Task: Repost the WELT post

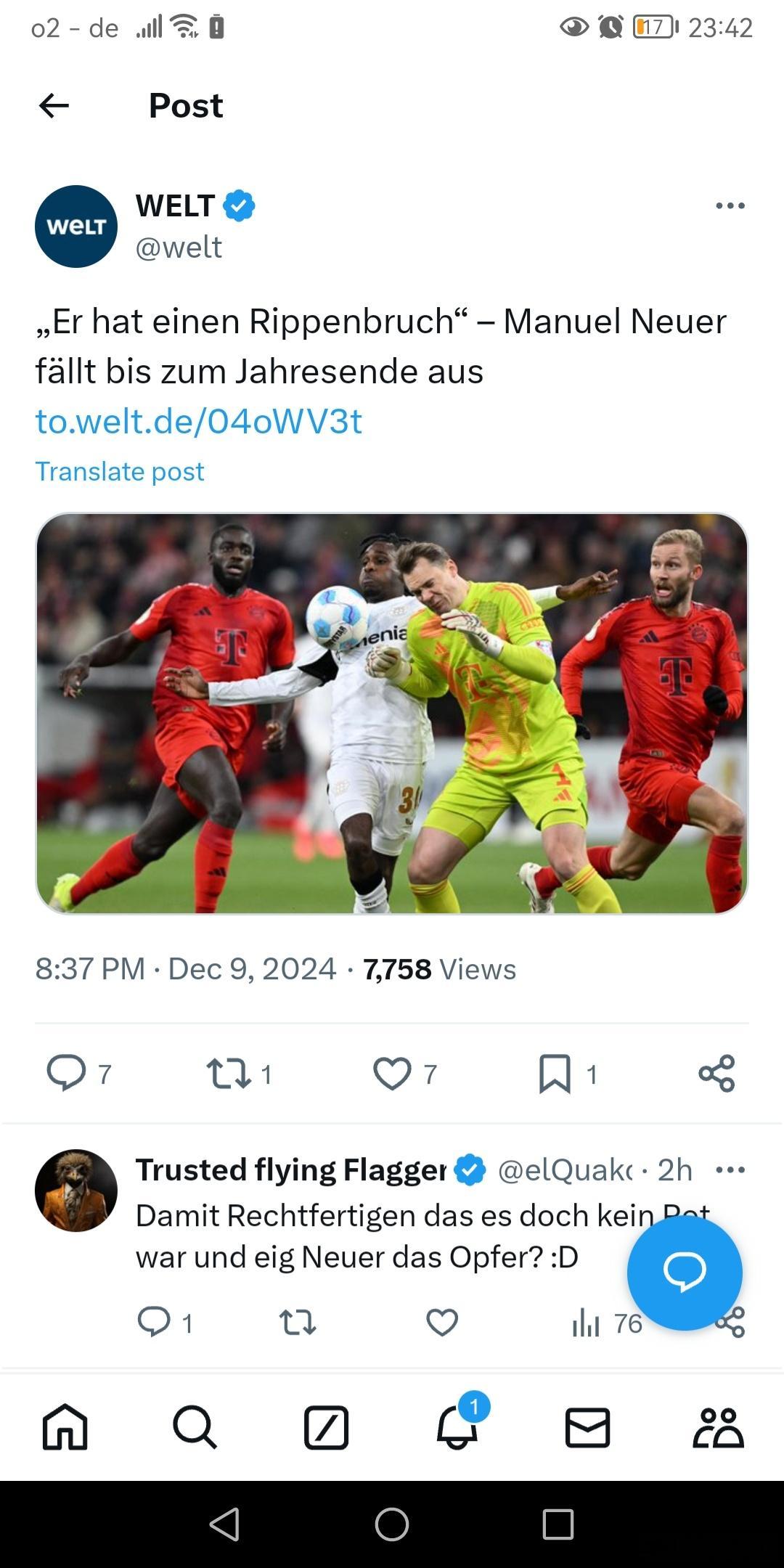Action: [229, 1074]
